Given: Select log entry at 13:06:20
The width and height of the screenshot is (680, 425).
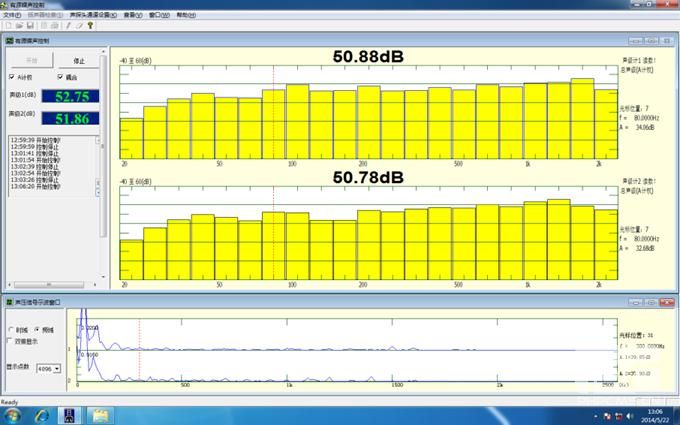Looking at the screenshot, I should [x=36, y=186].
